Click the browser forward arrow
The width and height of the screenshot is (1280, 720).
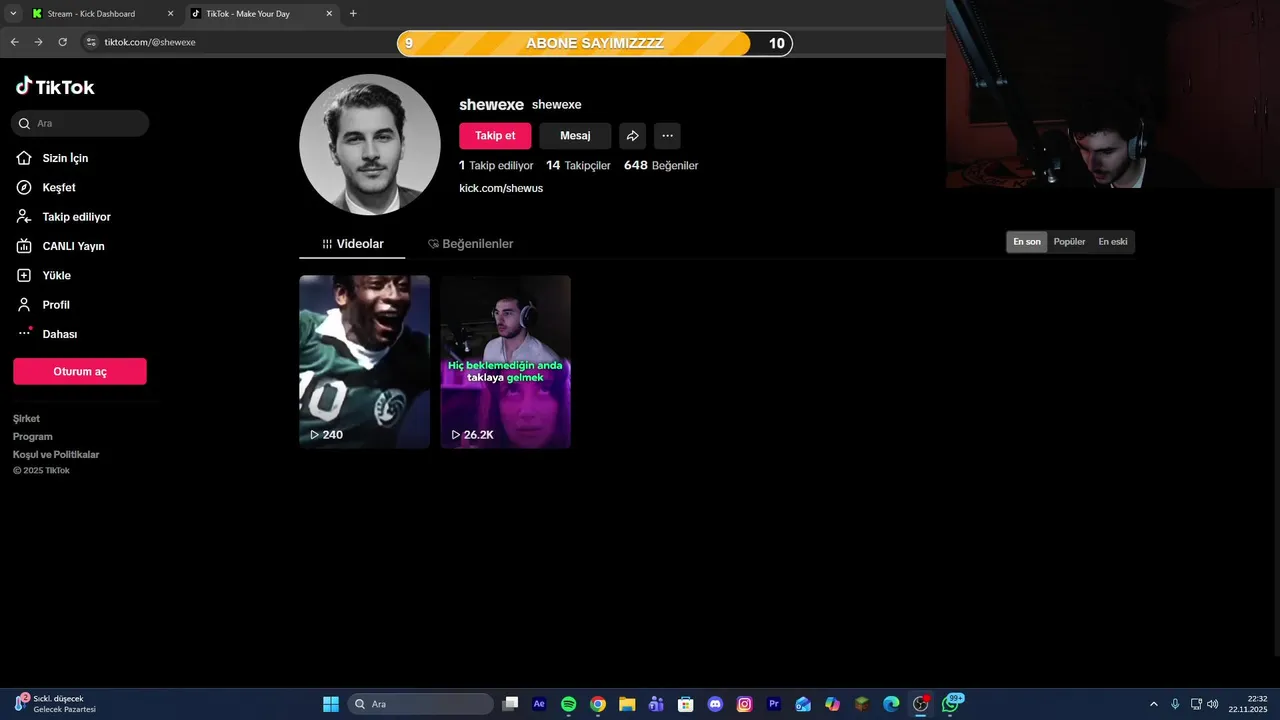[38, 42]
